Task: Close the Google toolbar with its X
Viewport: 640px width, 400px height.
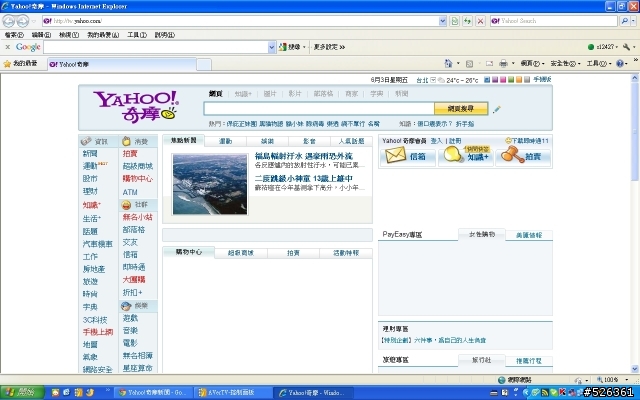Action: [x=7, y=47]
